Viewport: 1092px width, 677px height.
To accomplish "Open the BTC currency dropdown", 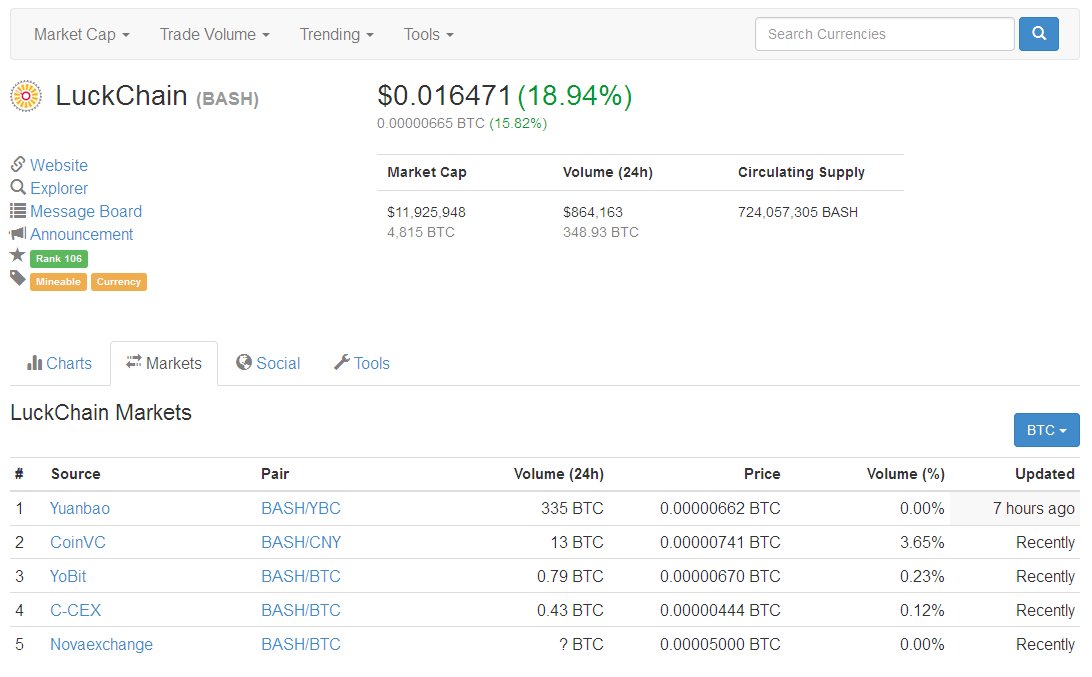I will 1046,430.
